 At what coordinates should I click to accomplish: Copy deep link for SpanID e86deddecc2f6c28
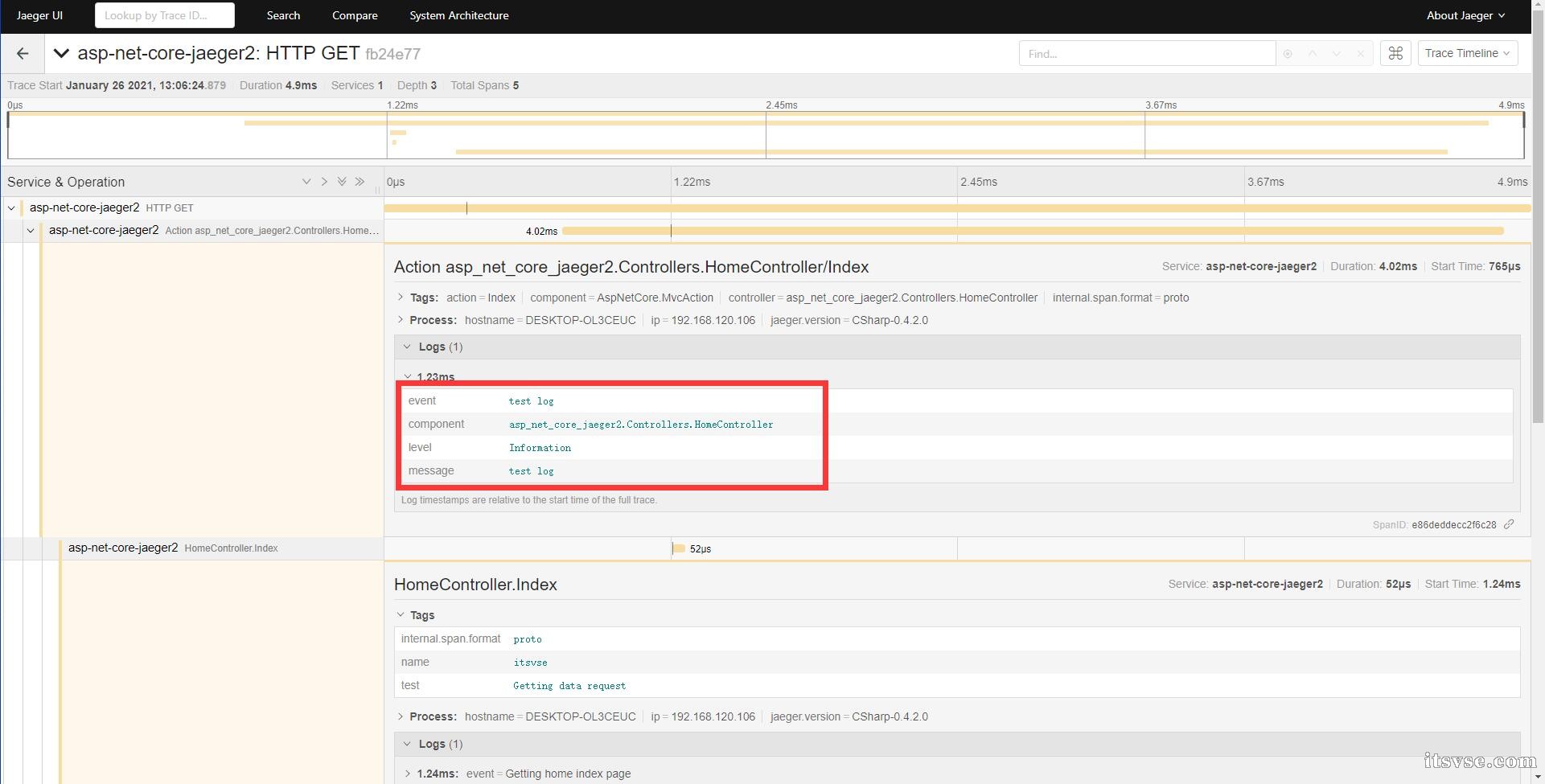pyautogui.click(x=1509, y=524)
